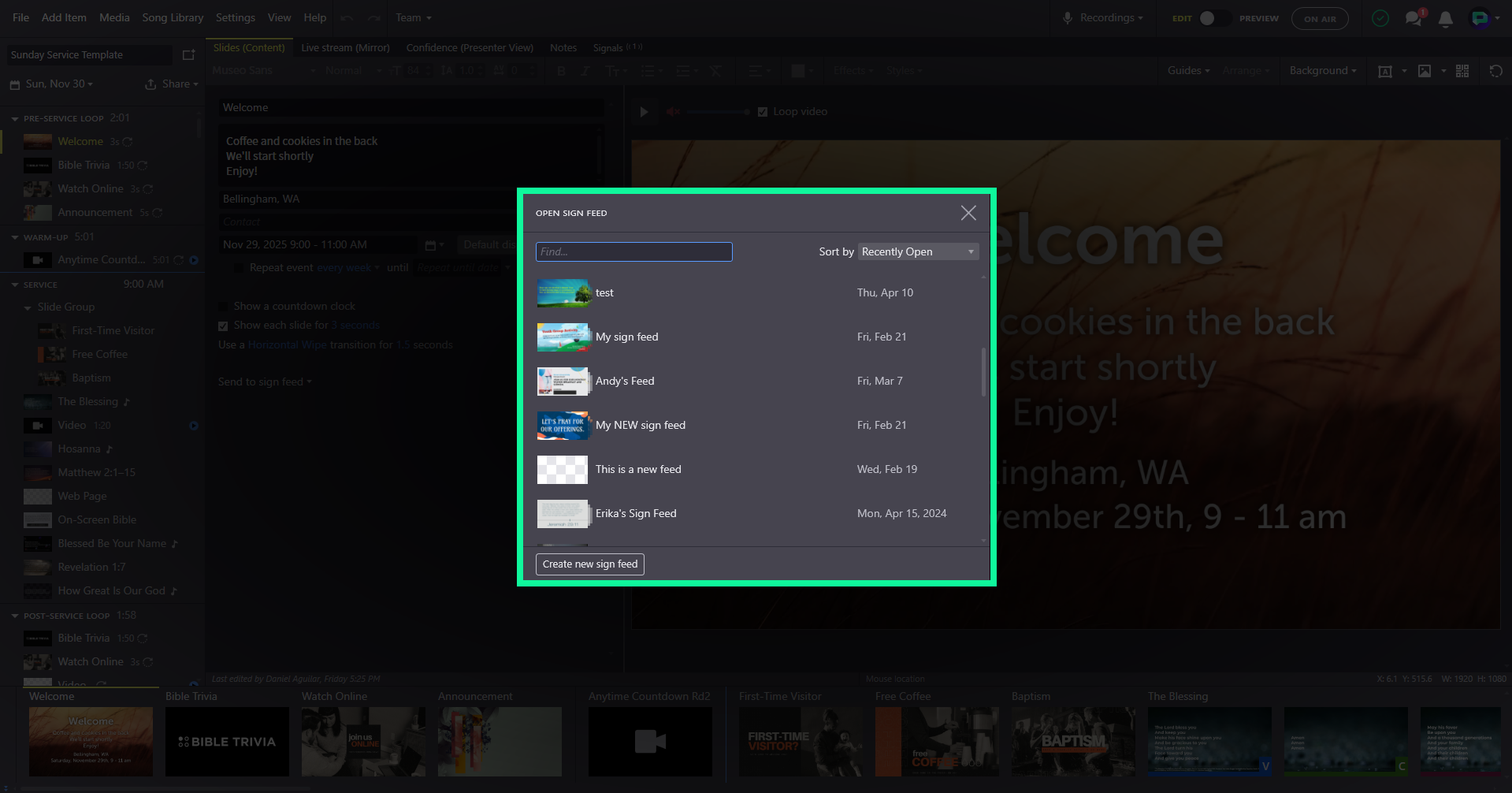Collapse the Slide Group tree item
Viewport: 1512px width, 793px height.
[28, 307]
